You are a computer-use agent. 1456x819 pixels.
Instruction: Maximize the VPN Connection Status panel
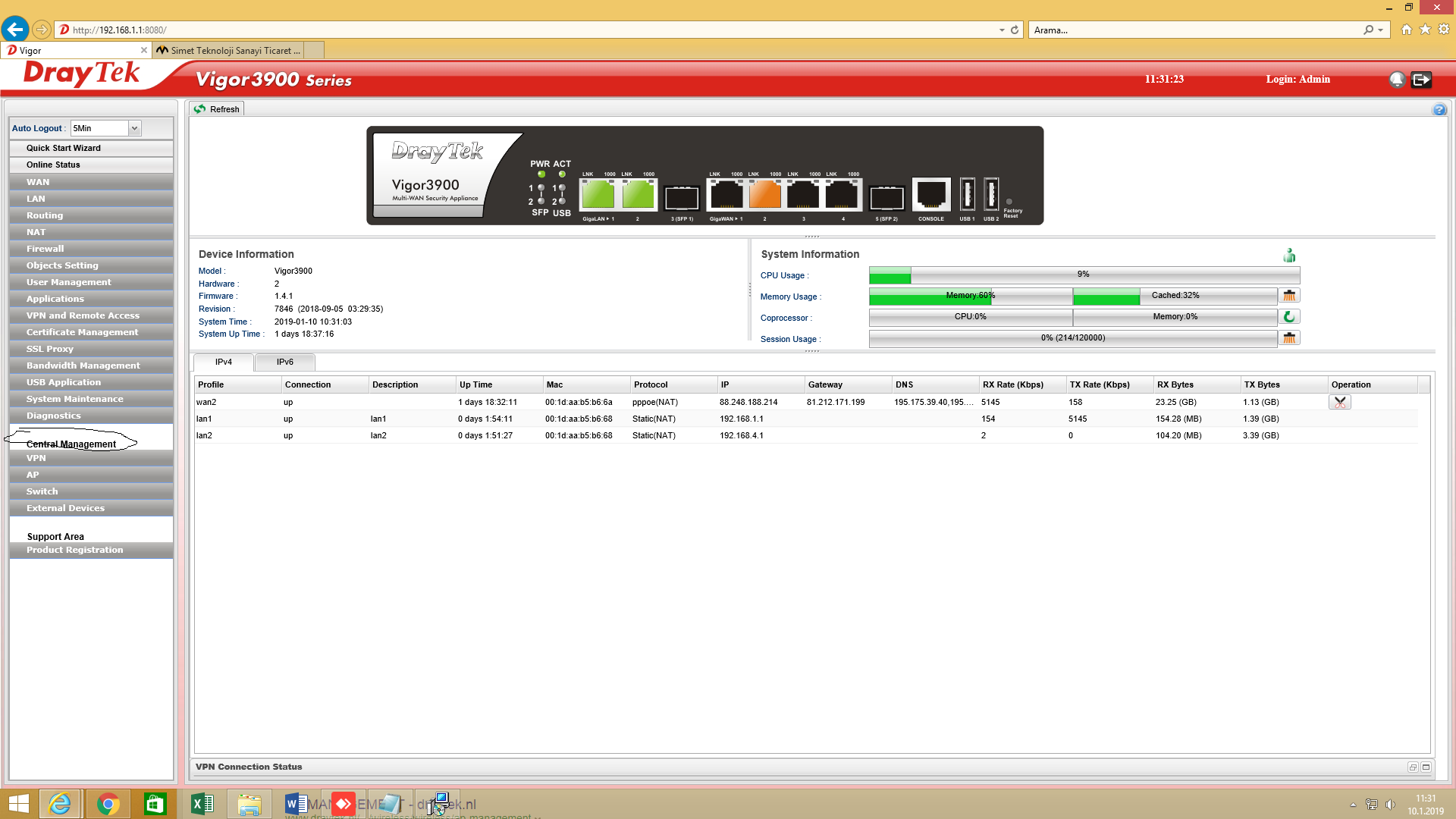click(1426, 767)
